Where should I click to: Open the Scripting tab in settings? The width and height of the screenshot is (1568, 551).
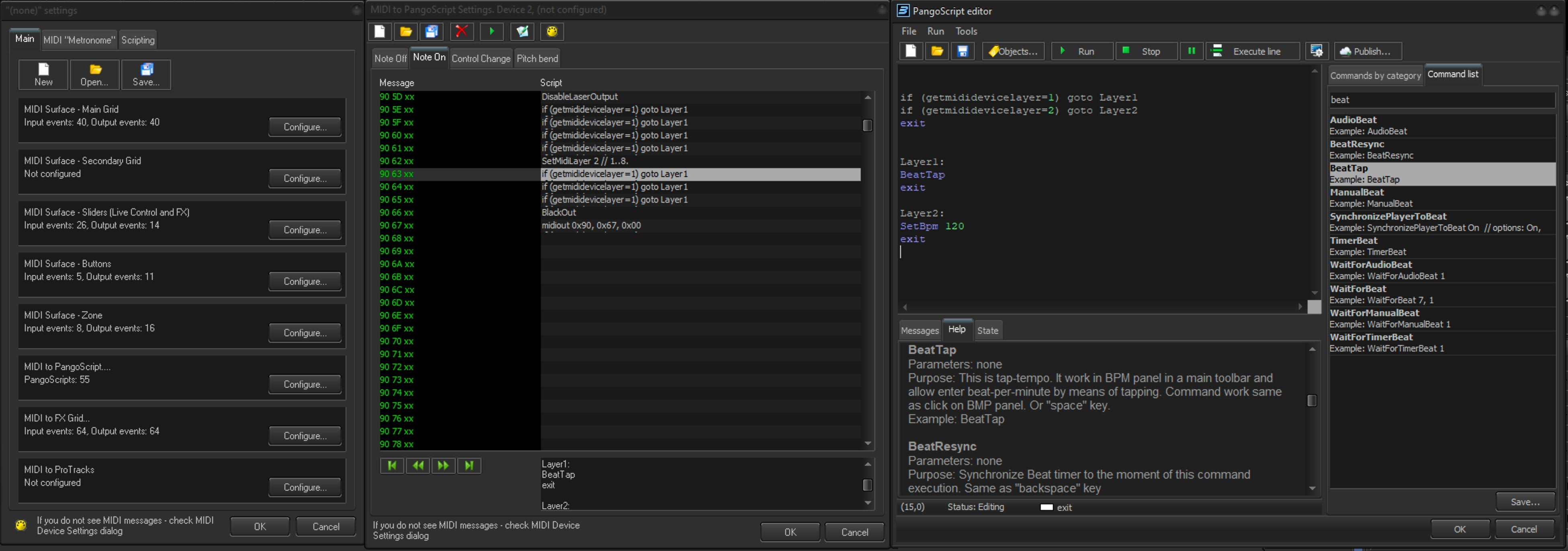(137, 40)
